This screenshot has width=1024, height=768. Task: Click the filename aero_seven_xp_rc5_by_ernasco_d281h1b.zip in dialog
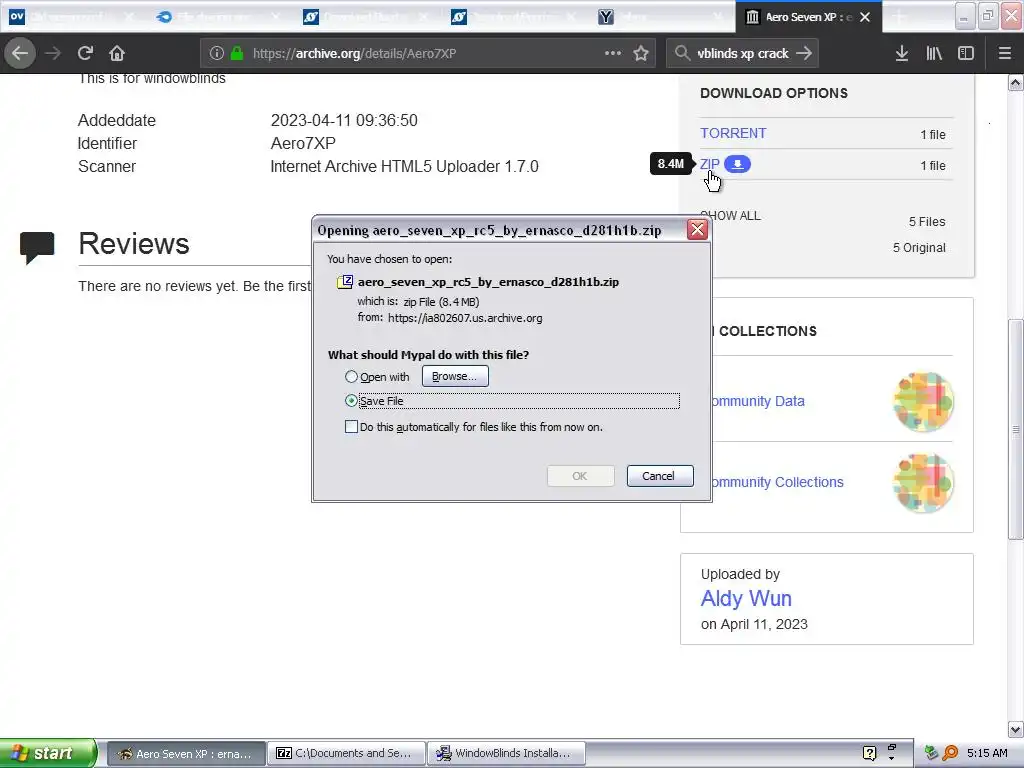point(488,282)
